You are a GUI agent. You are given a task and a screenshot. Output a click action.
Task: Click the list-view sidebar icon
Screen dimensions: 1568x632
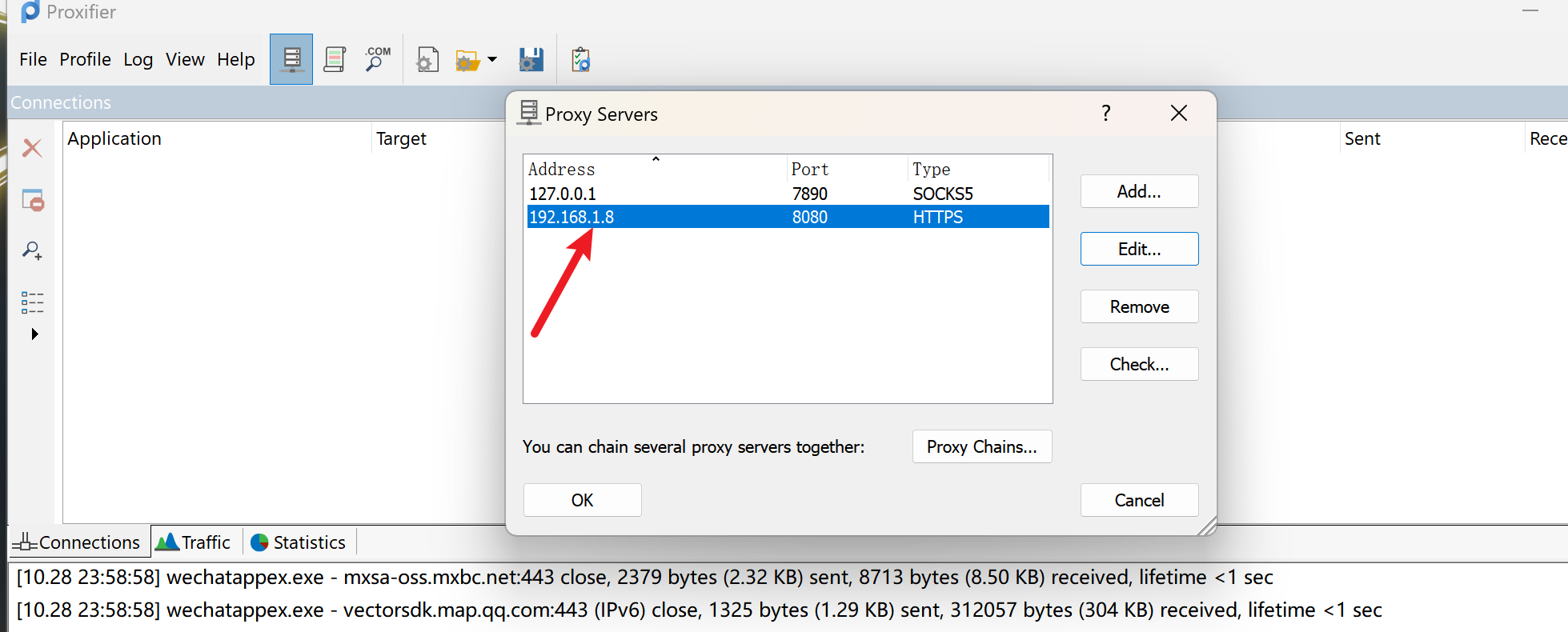click(32, 302)
